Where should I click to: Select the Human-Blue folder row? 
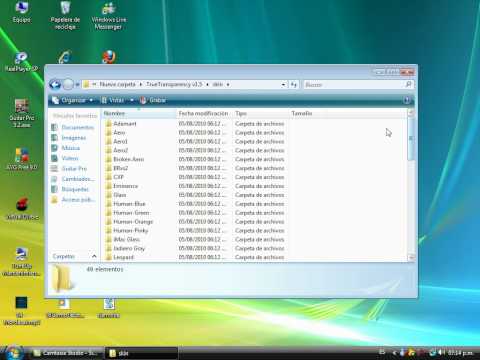coord(195,204)
